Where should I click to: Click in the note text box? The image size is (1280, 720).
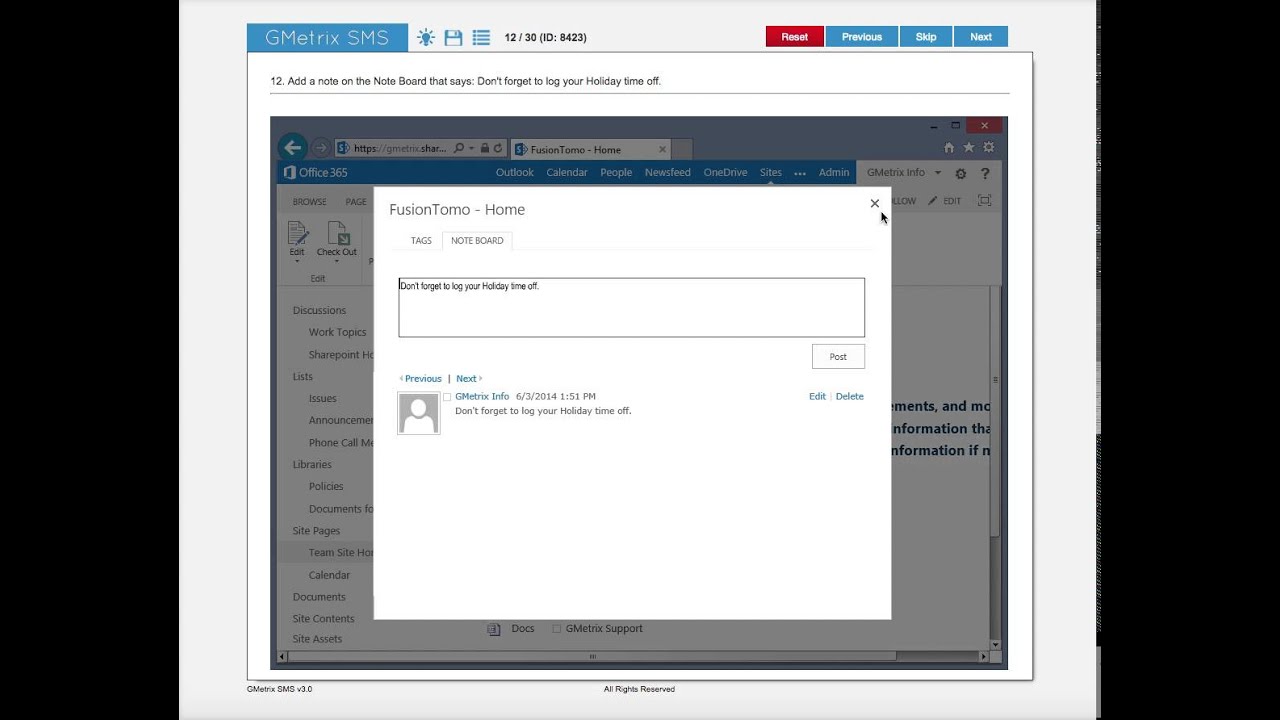pyautogui.click(x=631, y=308)
